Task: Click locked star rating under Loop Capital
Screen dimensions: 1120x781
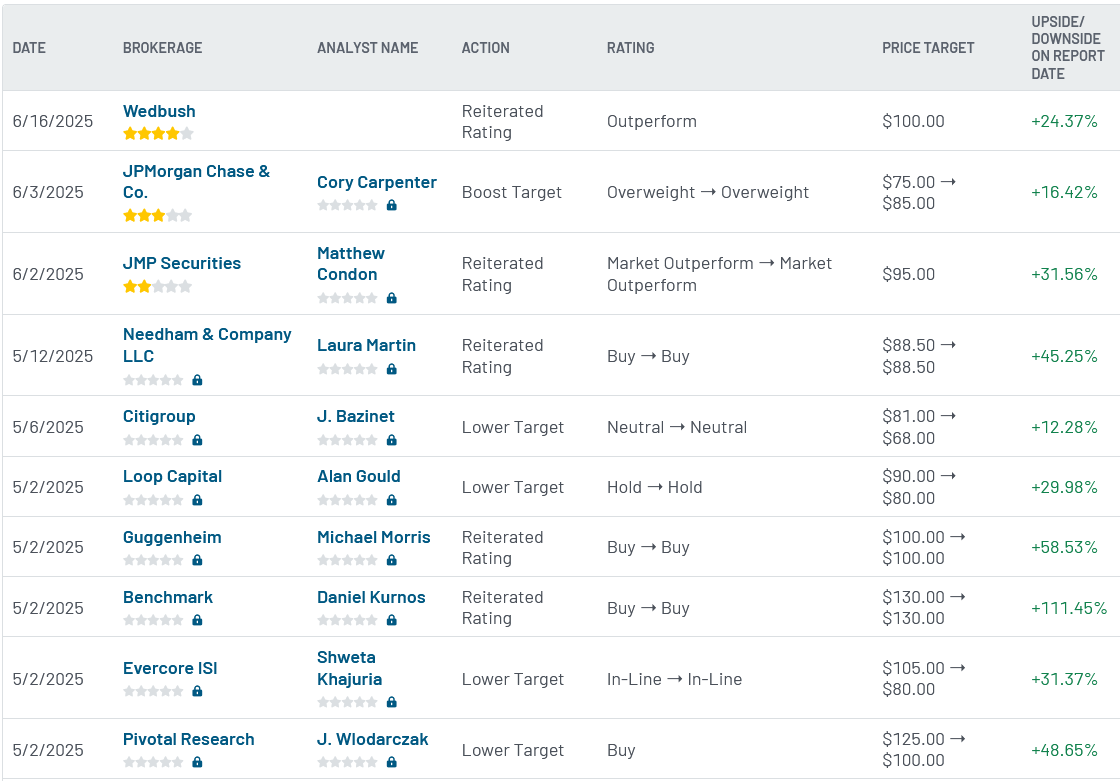Action: coord(153,500)
